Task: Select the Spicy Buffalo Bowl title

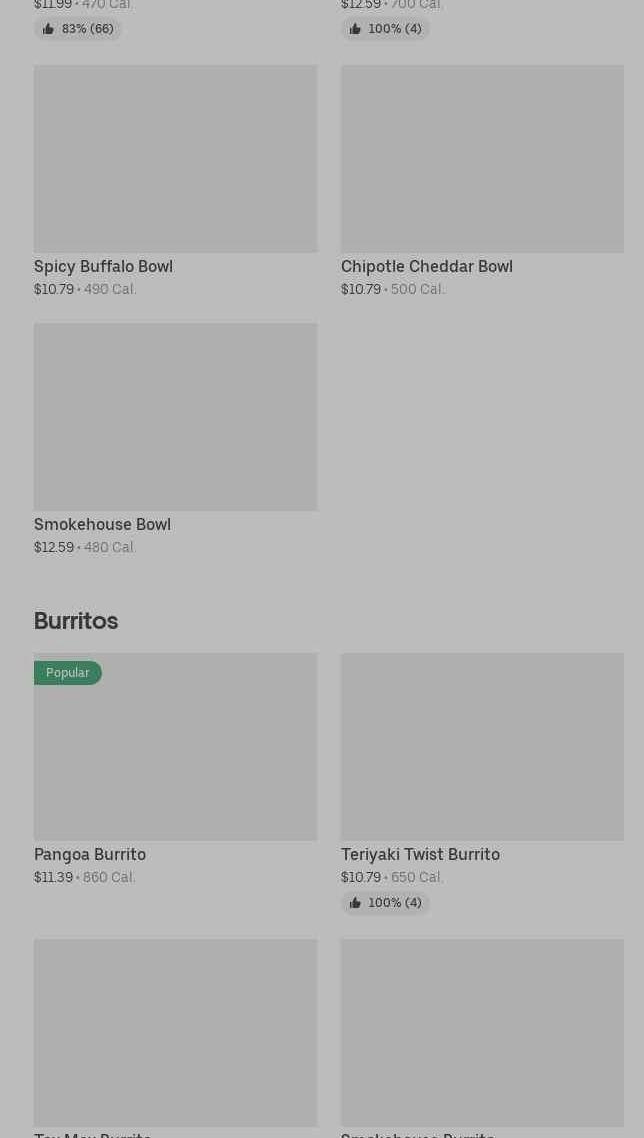Action: tap(103, 267)
